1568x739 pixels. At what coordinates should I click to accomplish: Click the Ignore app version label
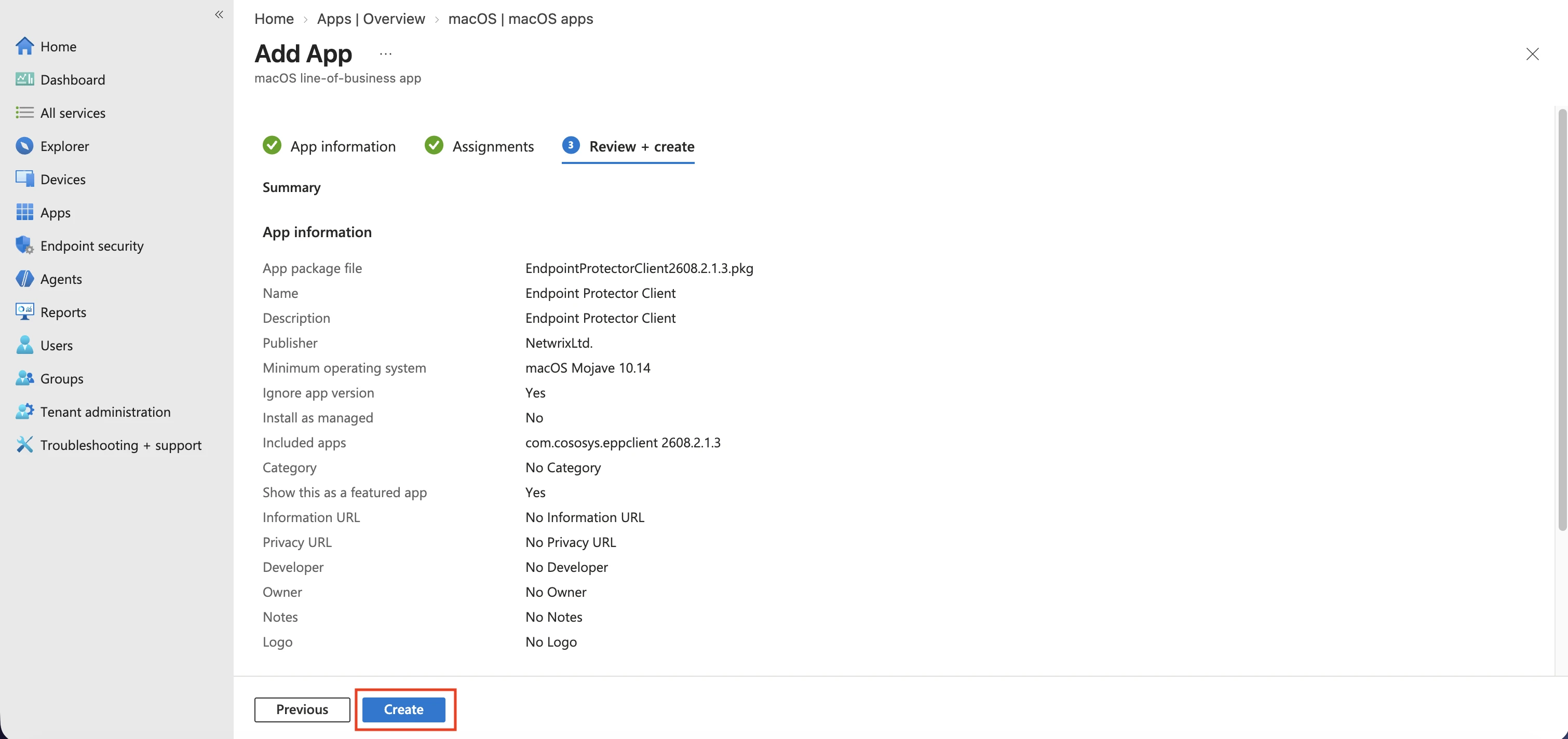pyautogui.click(x=318, y=392)
